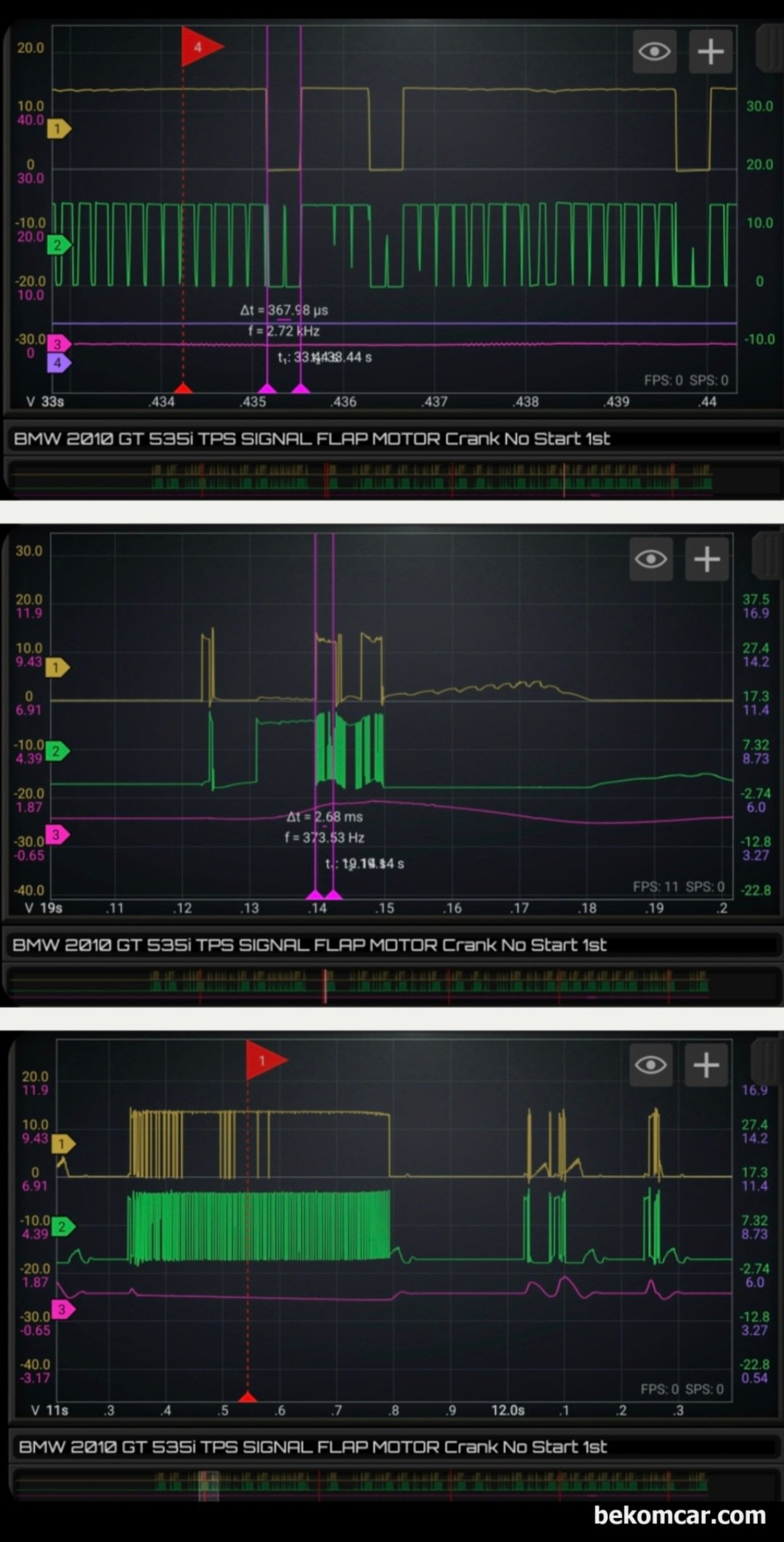Select yellow channel 1 marker in top scope
Image resolution: width=784 pixels, height=1542 pixels.
[x=59, y=129]
